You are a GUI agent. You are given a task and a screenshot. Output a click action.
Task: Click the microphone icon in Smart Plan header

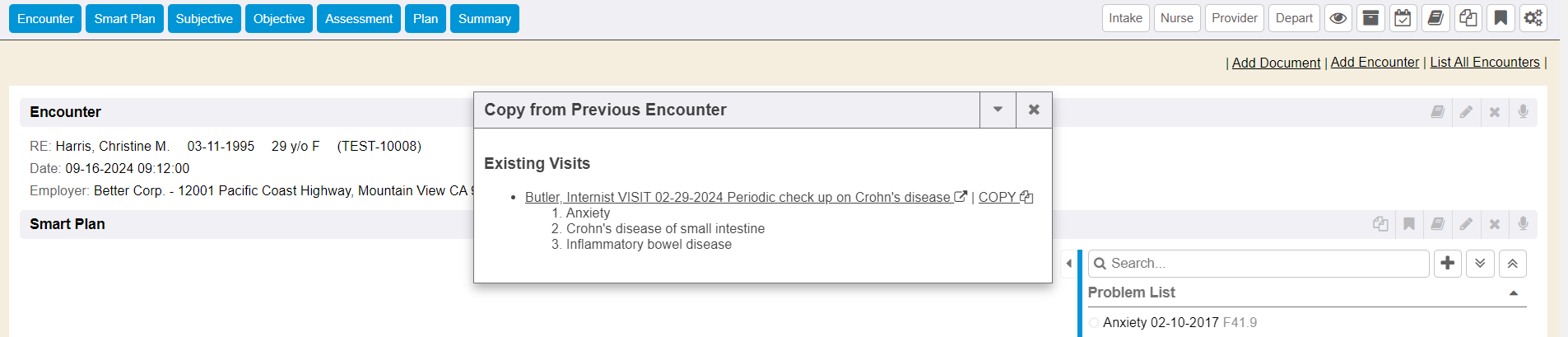coord(1523,224)
